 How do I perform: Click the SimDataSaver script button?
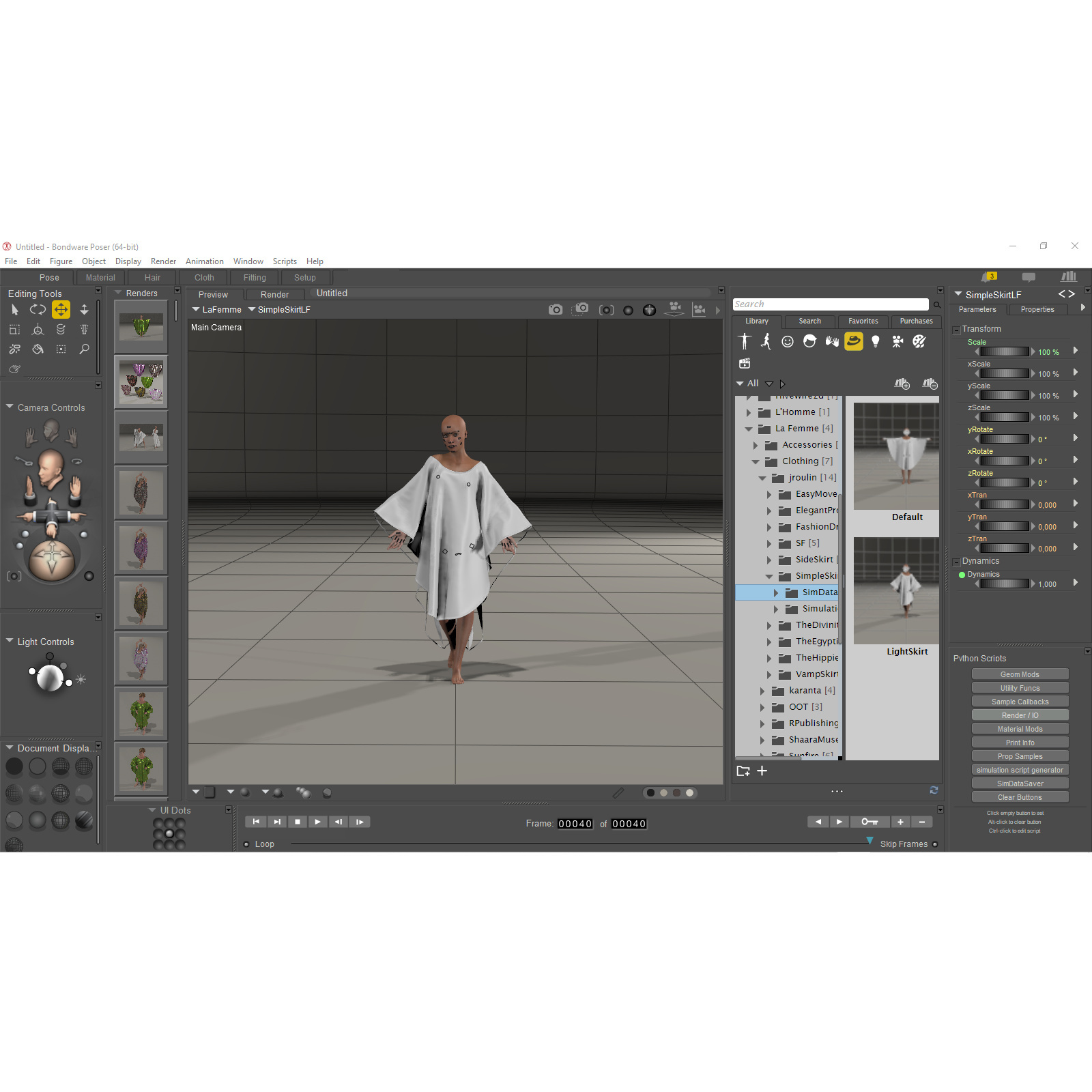[x=1020, y=784]
